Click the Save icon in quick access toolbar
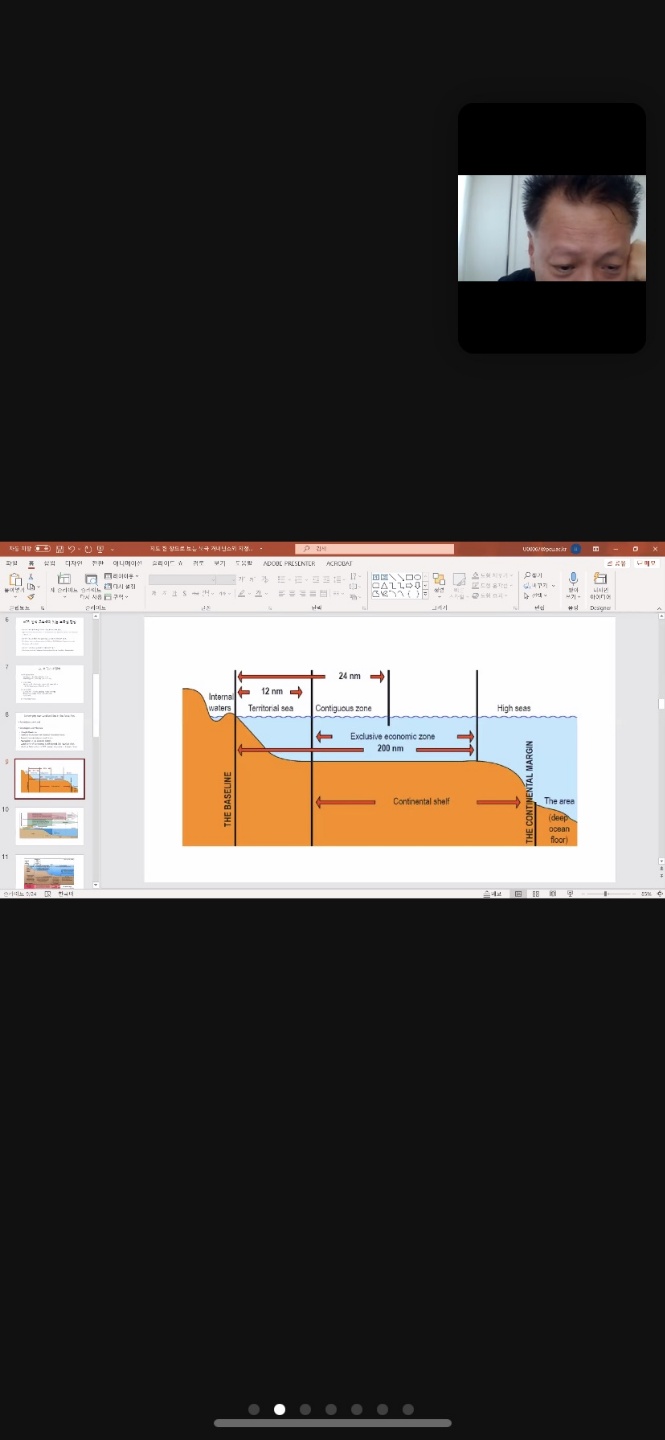The width and height of the screenshot is (665, 1440). (60, 549)
